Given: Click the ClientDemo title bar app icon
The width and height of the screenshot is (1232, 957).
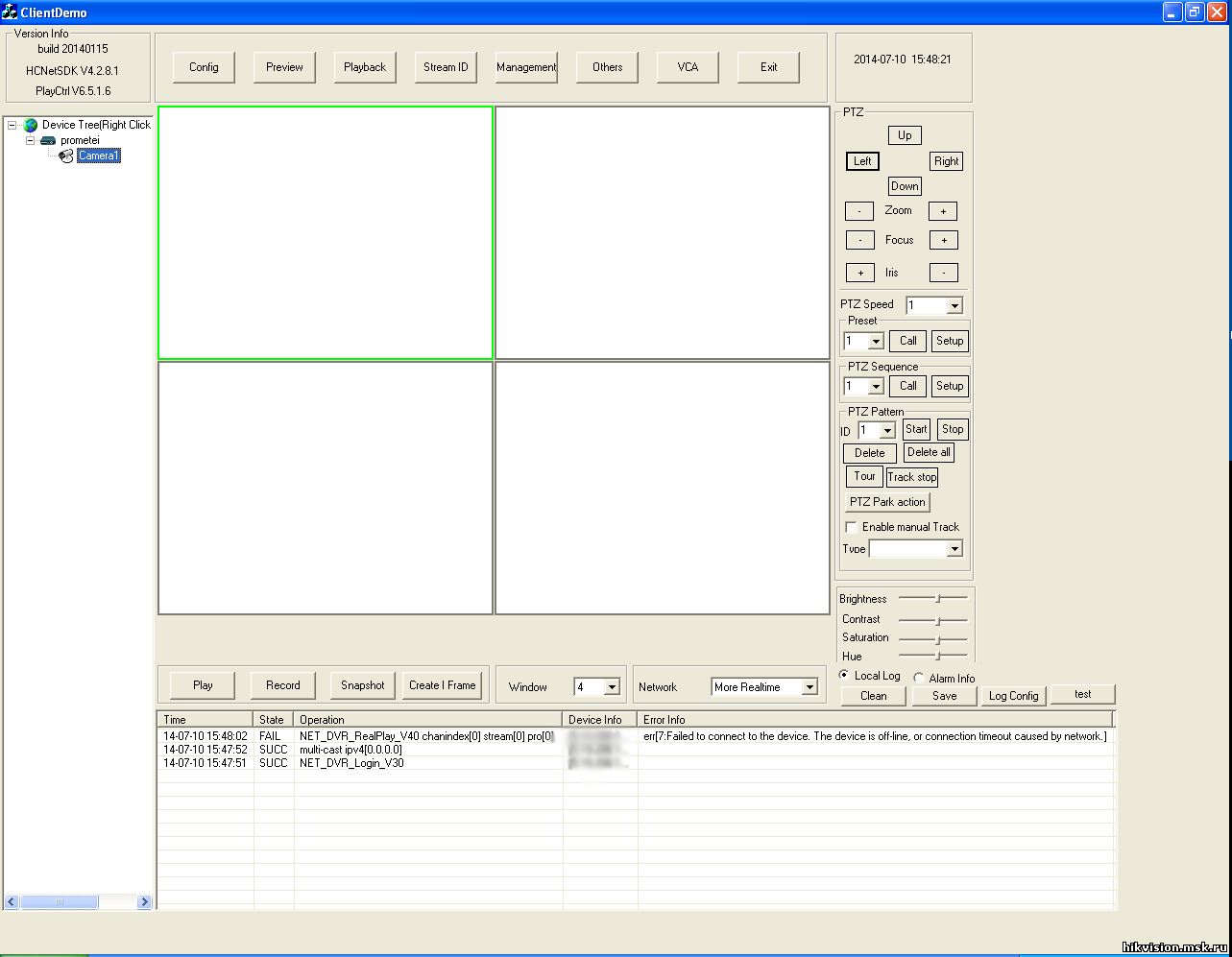Looking at the screenshot, I should click(x=10, y=12).
